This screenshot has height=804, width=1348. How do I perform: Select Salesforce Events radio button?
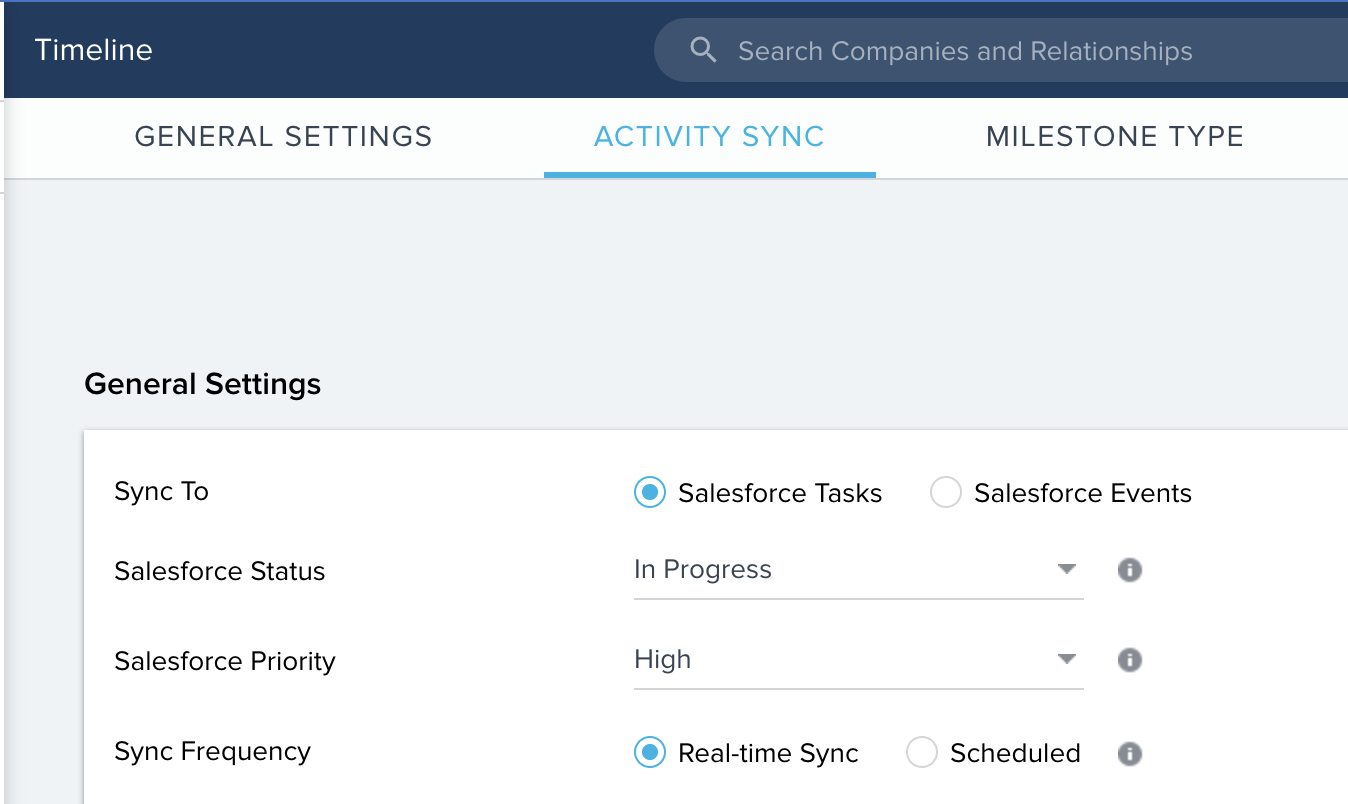[946, 493]
